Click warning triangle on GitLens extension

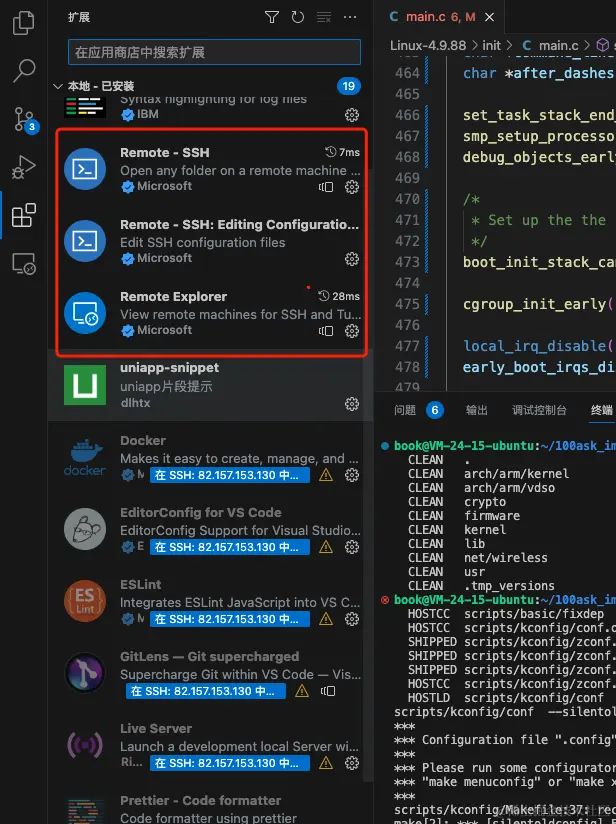tap(302, 691)
